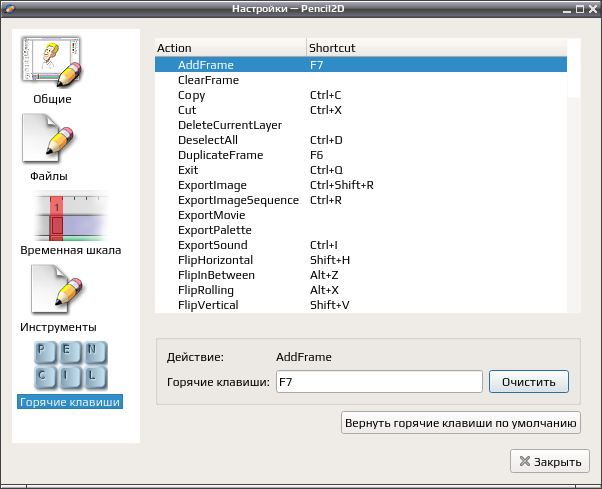Focus the Горячие клавиши input field
The width and height of the screenshot is (602, 489).
click(x=379, y=382)
